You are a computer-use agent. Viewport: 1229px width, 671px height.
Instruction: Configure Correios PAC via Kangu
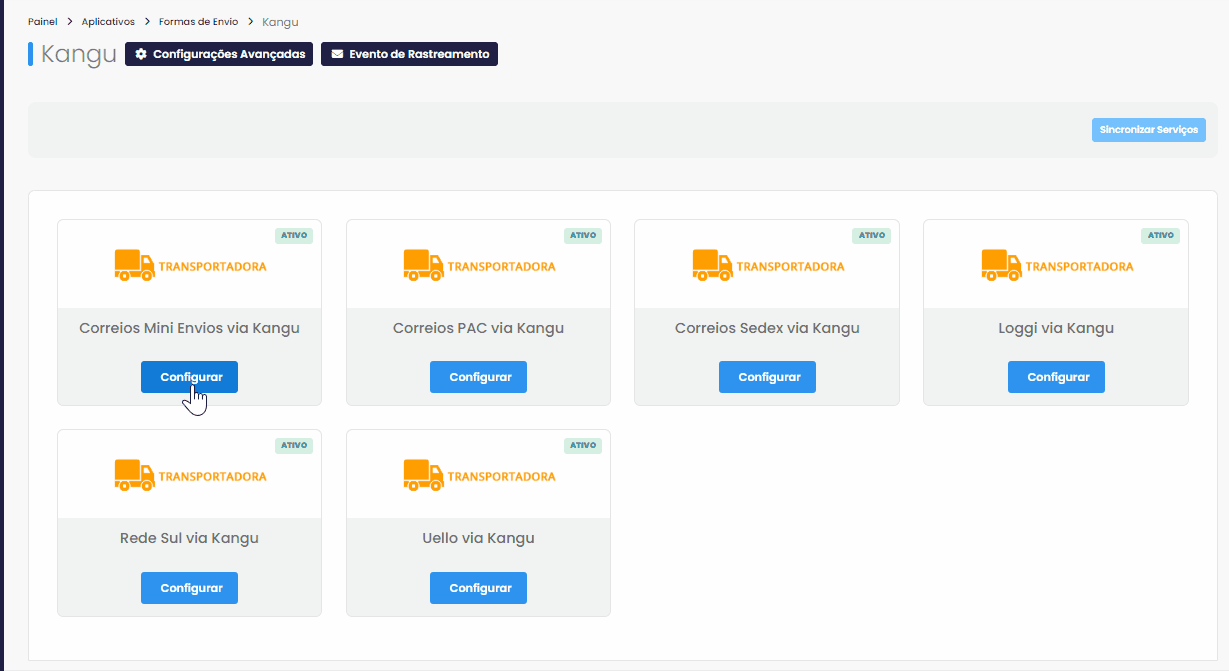[x=478, y=377]
